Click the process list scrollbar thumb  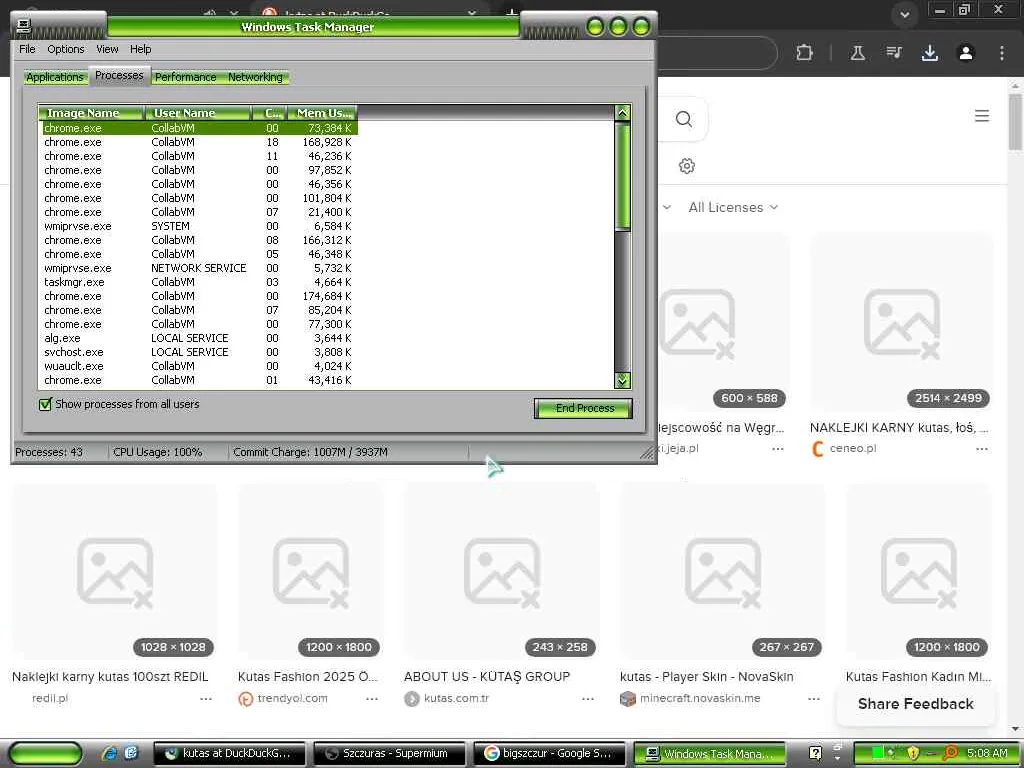[x=622, y=175]
